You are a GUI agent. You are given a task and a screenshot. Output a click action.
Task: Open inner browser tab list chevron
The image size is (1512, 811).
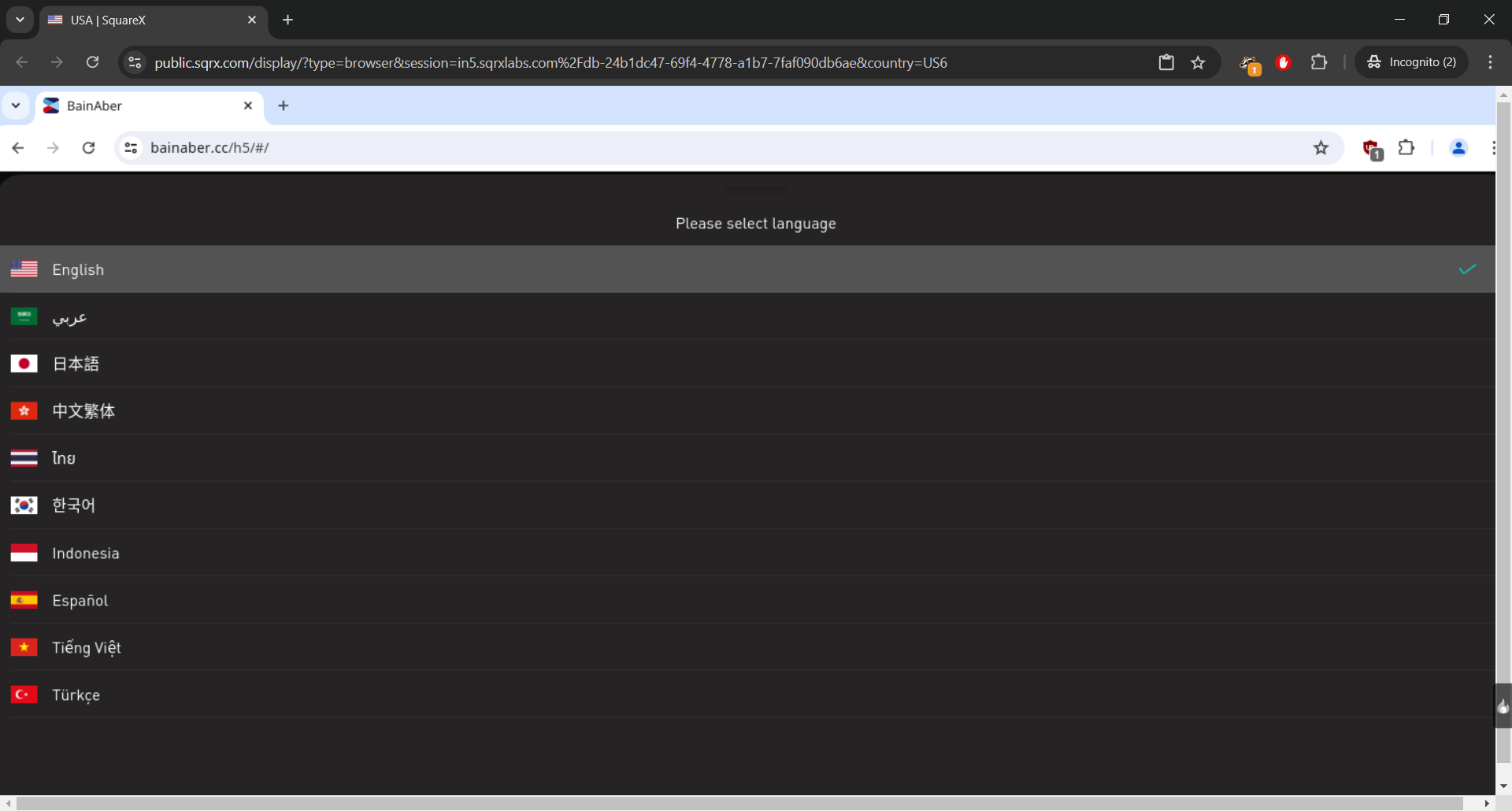[x=16, y=106]
